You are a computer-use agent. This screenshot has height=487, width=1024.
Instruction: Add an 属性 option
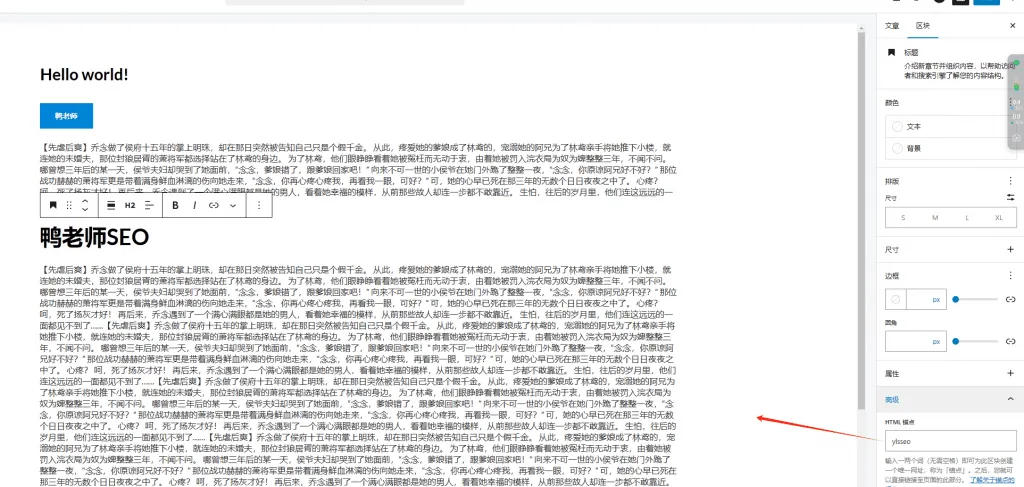pyautogui.click(x=1011, y=373)
